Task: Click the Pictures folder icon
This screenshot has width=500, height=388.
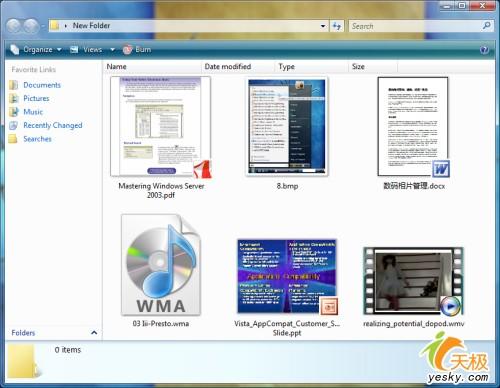Action: pyautogui.click(x=14, y=98)
